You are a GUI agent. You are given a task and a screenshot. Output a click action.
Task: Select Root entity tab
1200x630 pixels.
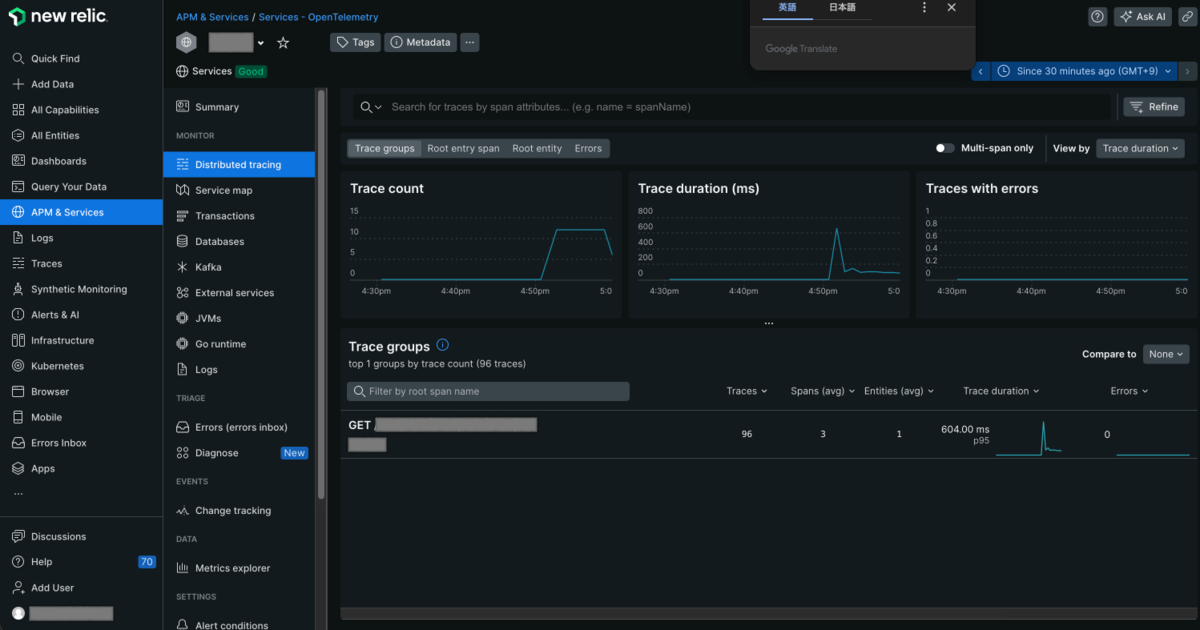(537, 148)
